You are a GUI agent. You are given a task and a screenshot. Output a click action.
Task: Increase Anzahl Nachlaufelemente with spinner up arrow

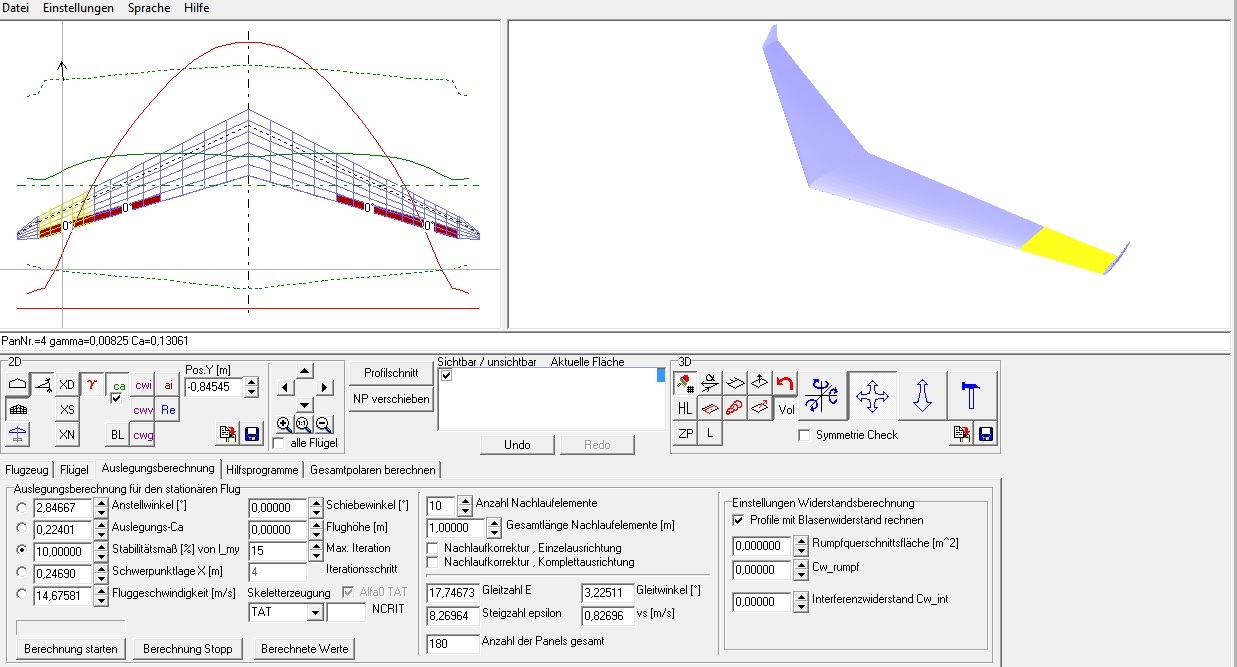(463, 501)
